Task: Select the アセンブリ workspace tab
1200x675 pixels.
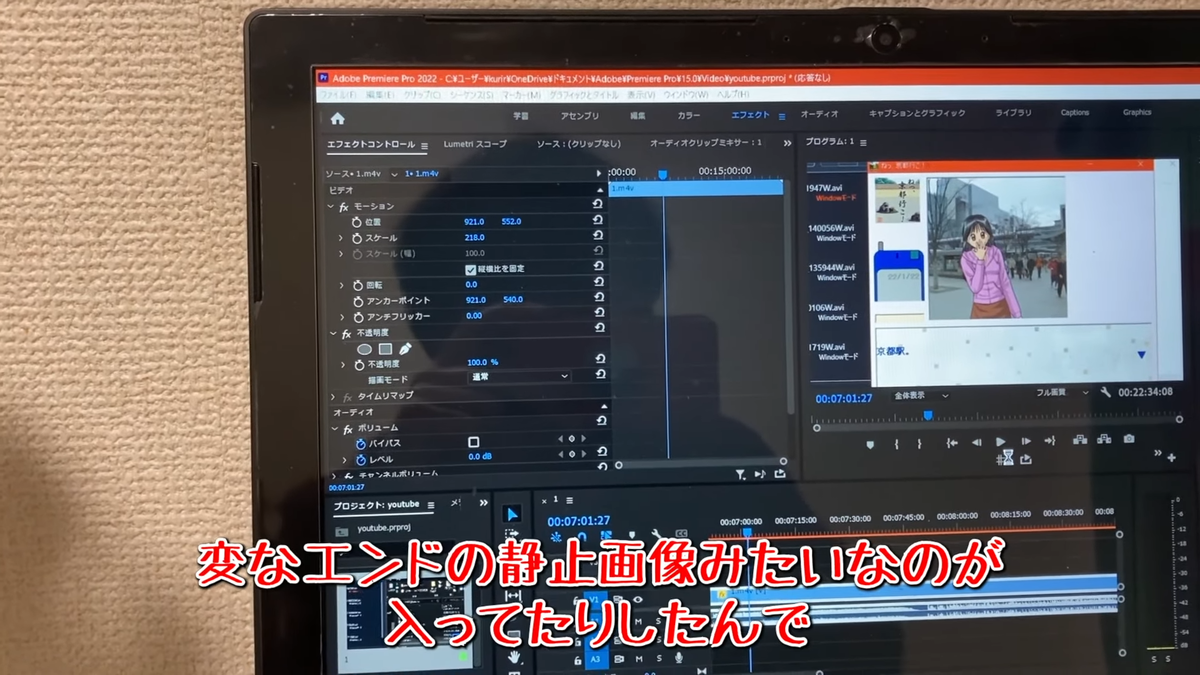Action: pyautogui.click(x=580, y=116)
